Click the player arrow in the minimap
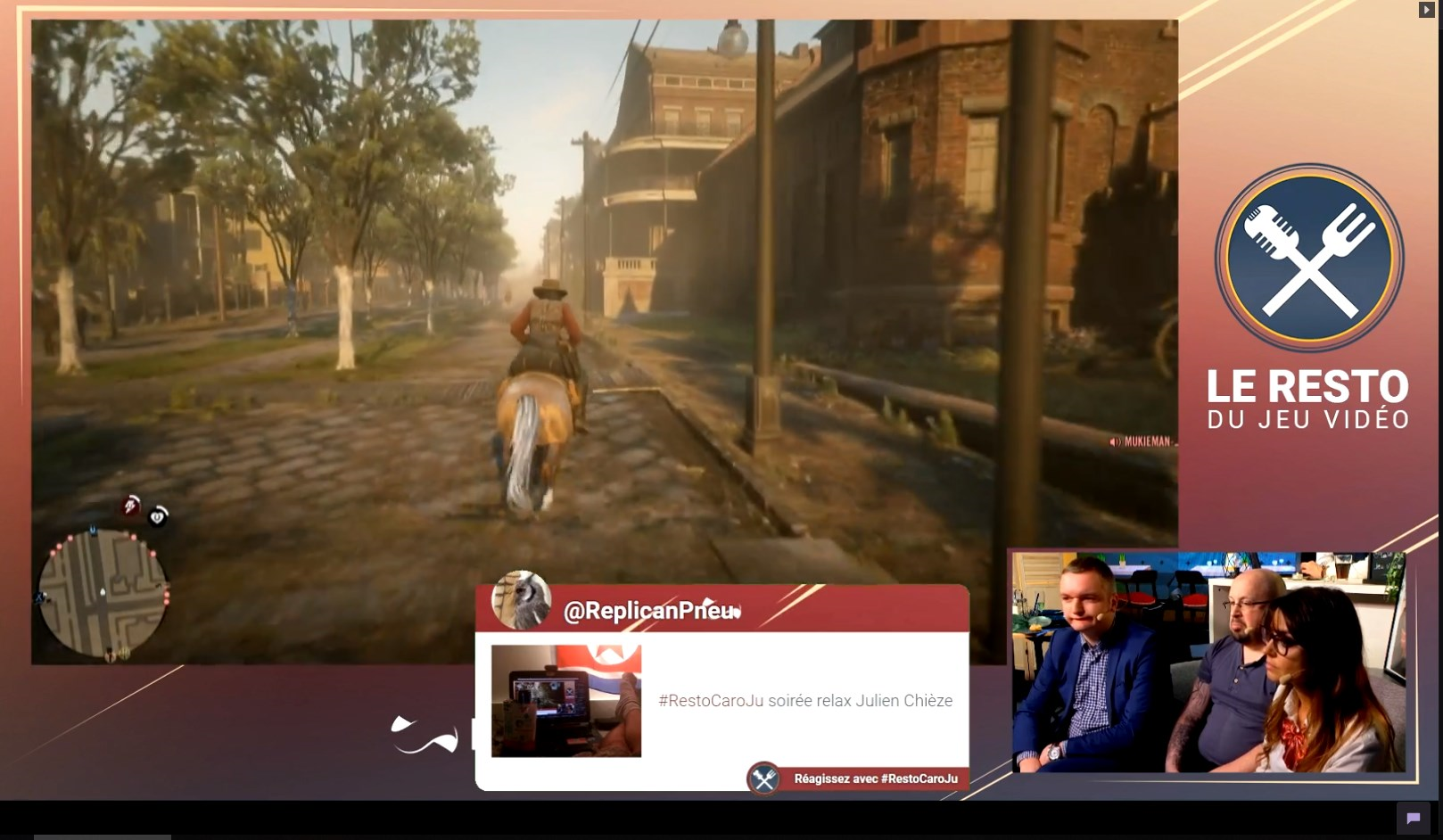1443x840 pixels. point(103,591)
